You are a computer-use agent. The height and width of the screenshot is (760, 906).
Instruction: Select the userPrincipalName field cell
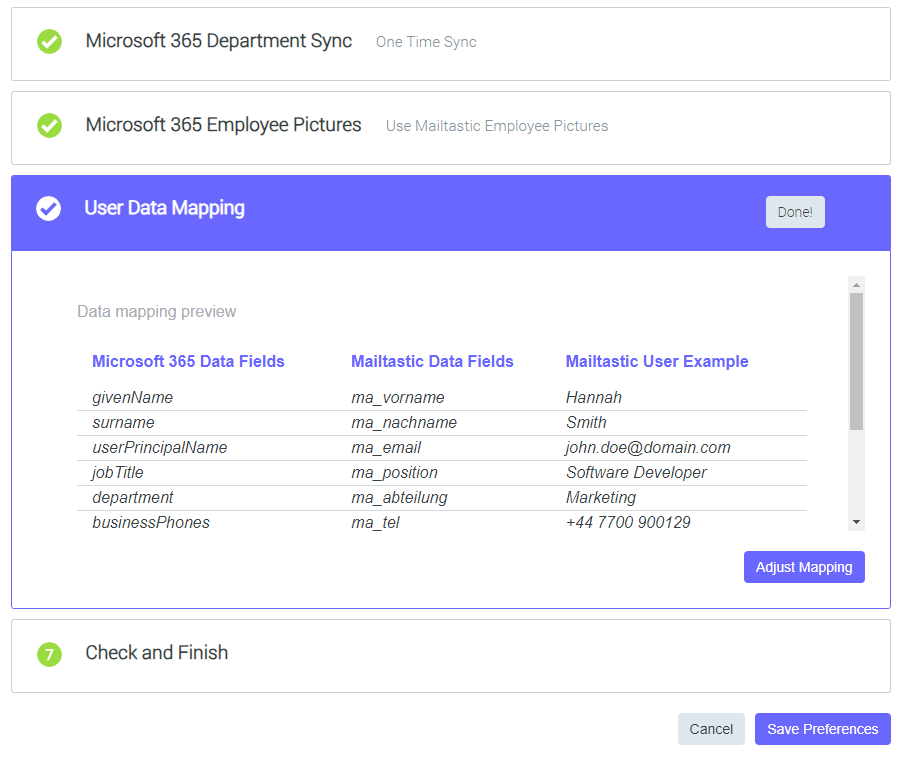pos(160,447)
